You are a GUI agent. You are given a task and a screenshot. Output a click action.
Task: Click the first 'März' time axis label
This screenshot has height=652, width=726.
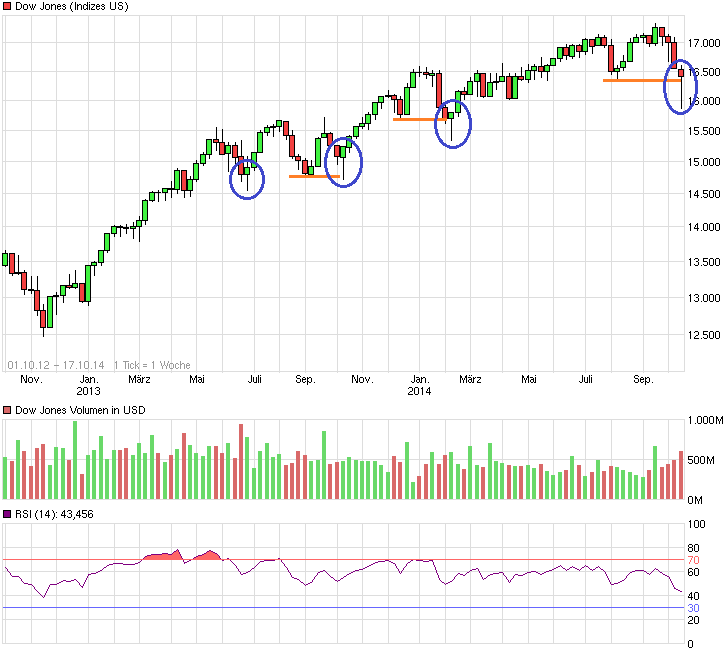tap(139, 379)
